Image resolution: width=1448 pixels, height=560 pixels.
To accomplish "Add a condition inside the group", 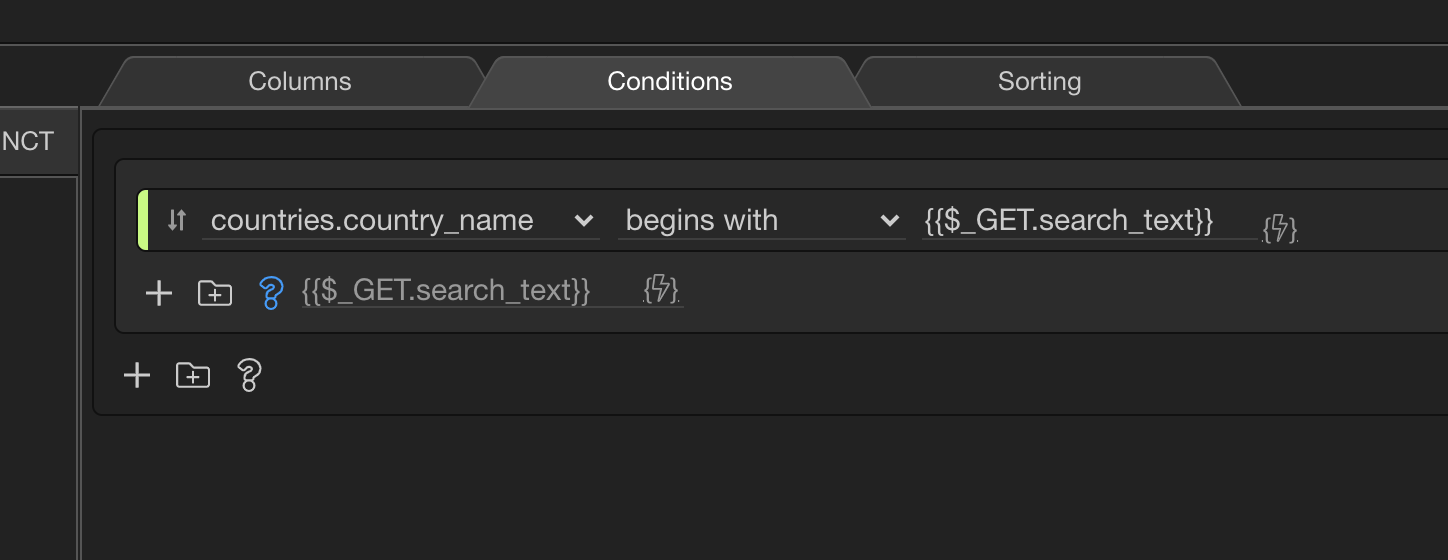I will [x=159, y=293].
